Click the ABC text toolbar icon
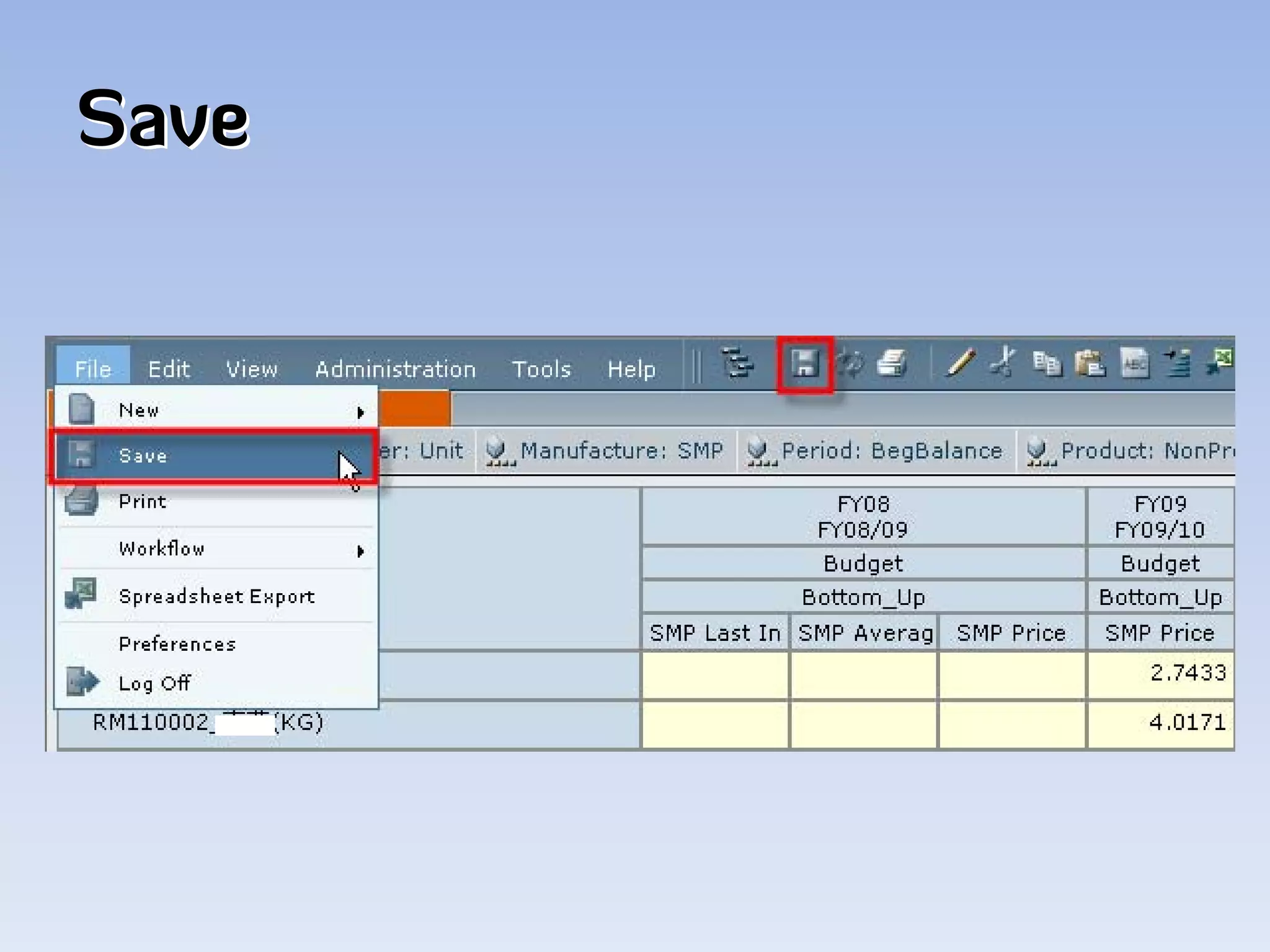The height and width of the screenshot is (952, 1270). (x=1135, y=363)
